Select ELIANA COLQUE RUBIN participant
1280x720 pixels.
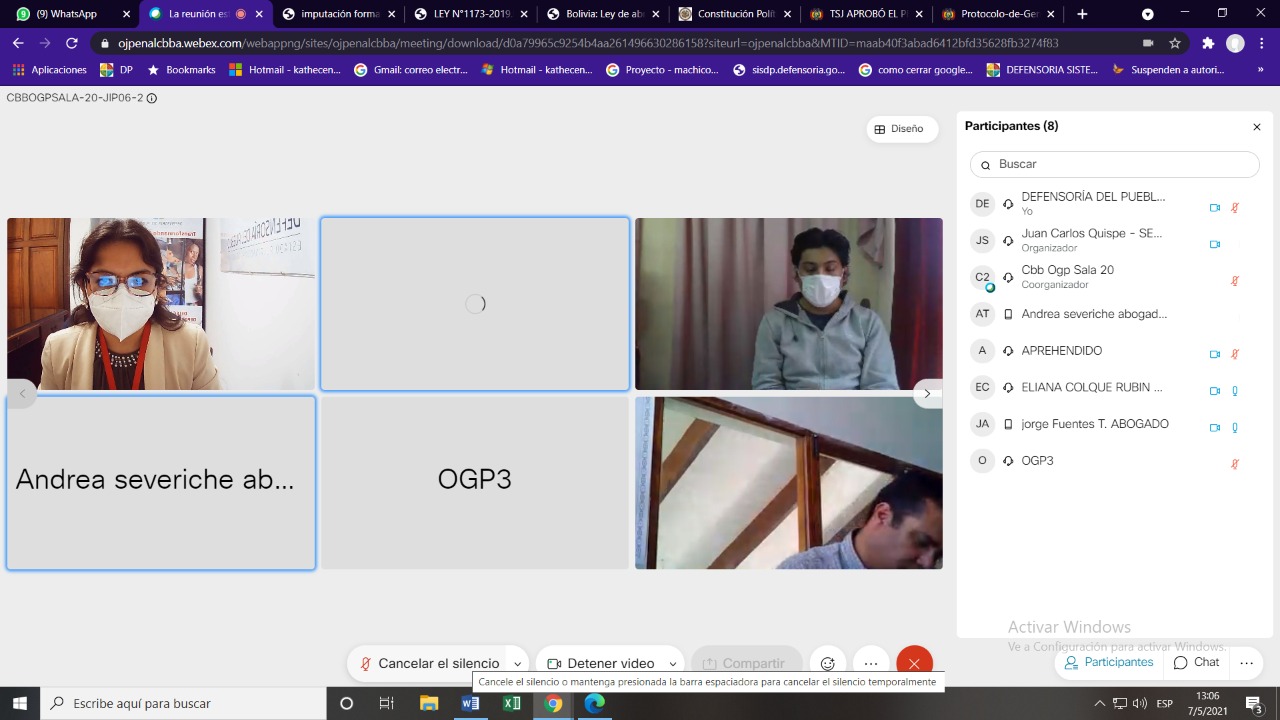click(x=1114, y=387)
